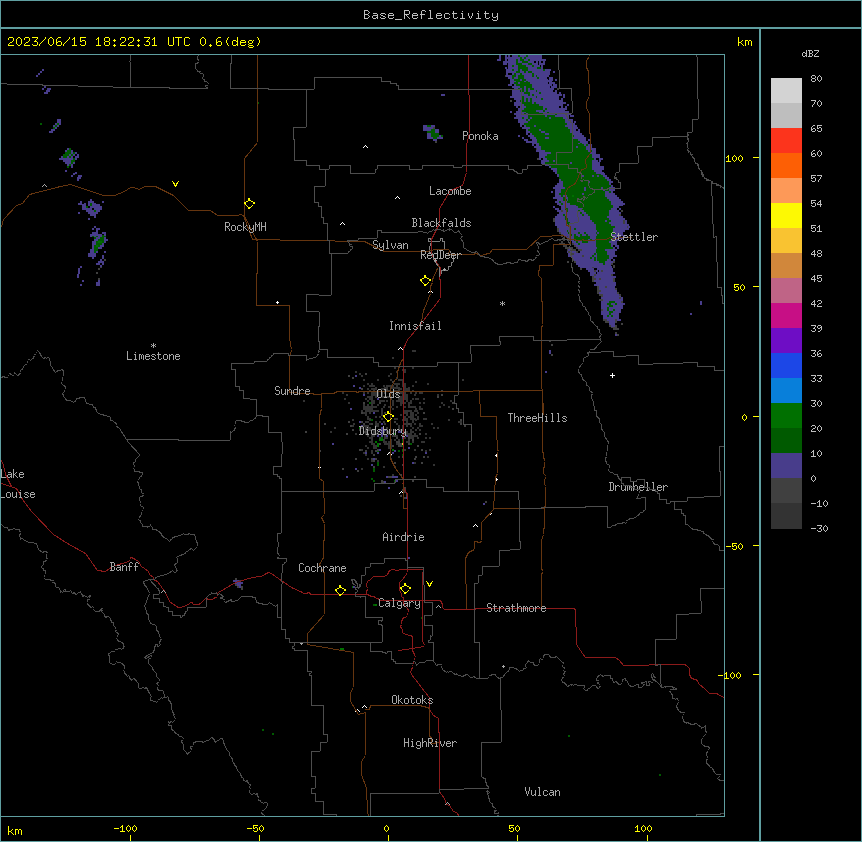862x842 pixels.
Task: Click the Ponoka town label
Action: pyautogui.click(x=480, y=136)
